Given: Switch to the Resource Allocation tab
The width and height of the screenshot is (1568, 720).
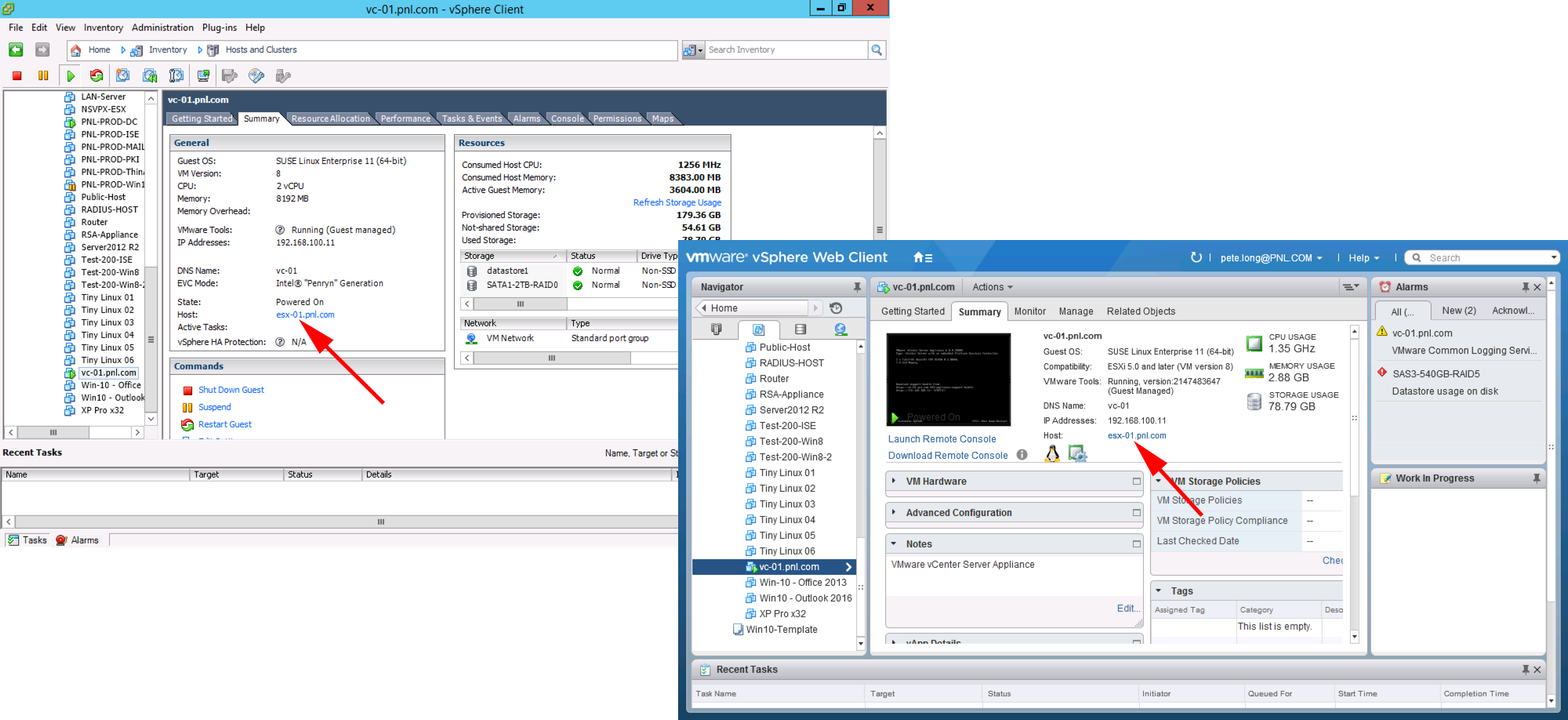Looking at the screenshot, I should [x=330, y=118].
